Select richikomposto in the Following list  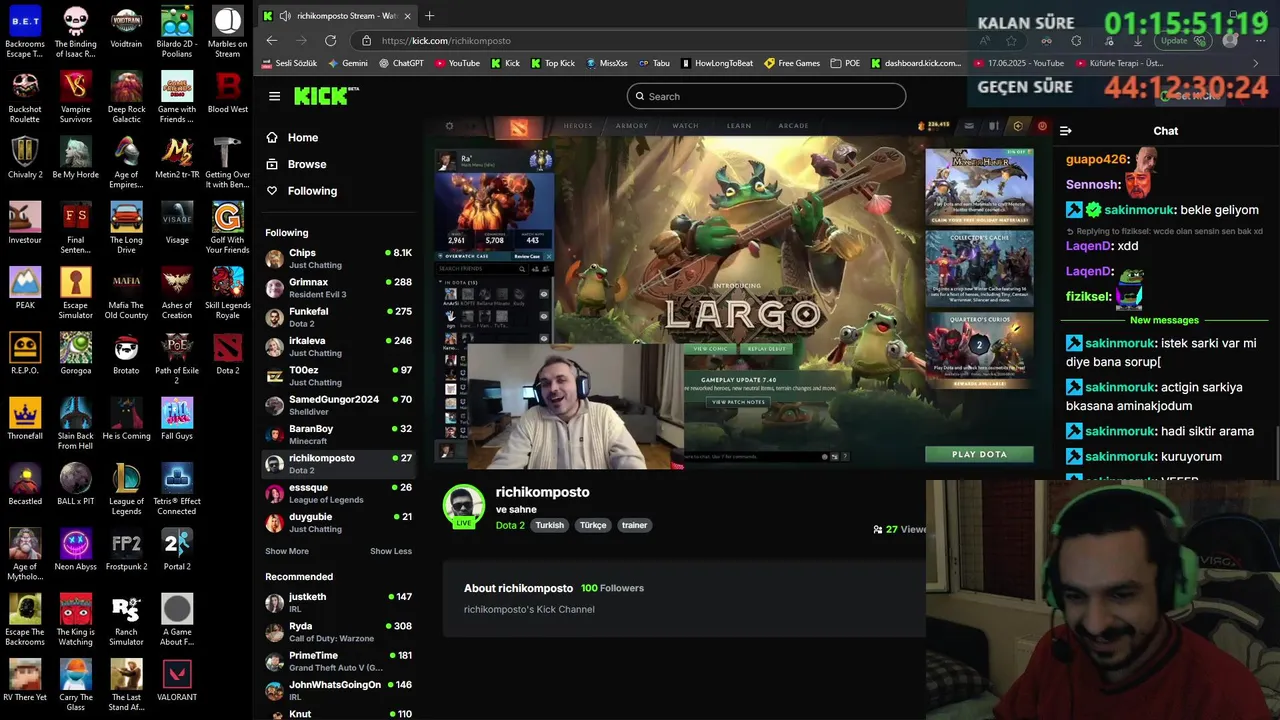[338, 464]
